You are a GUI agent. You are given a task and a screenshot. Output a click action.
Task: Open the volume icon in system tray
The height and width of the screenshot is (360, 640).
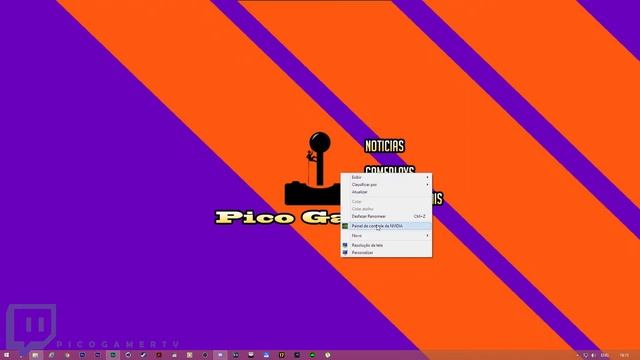click(593, 356)
